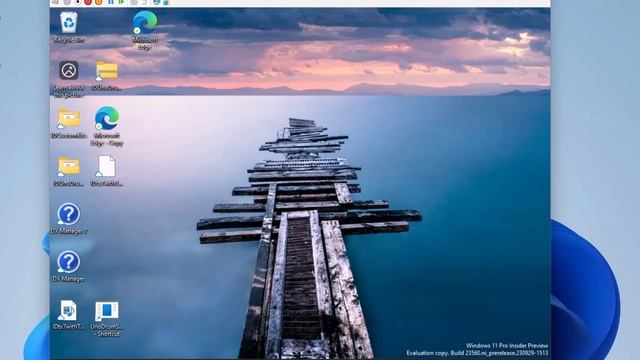Click the orange round button in VM toolbar
640x360 pixels.
point(98,2)
